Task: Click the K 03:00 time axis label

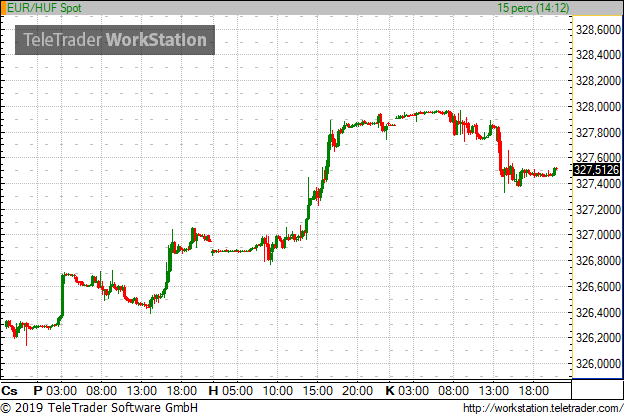Action: (x=407, y=390)
